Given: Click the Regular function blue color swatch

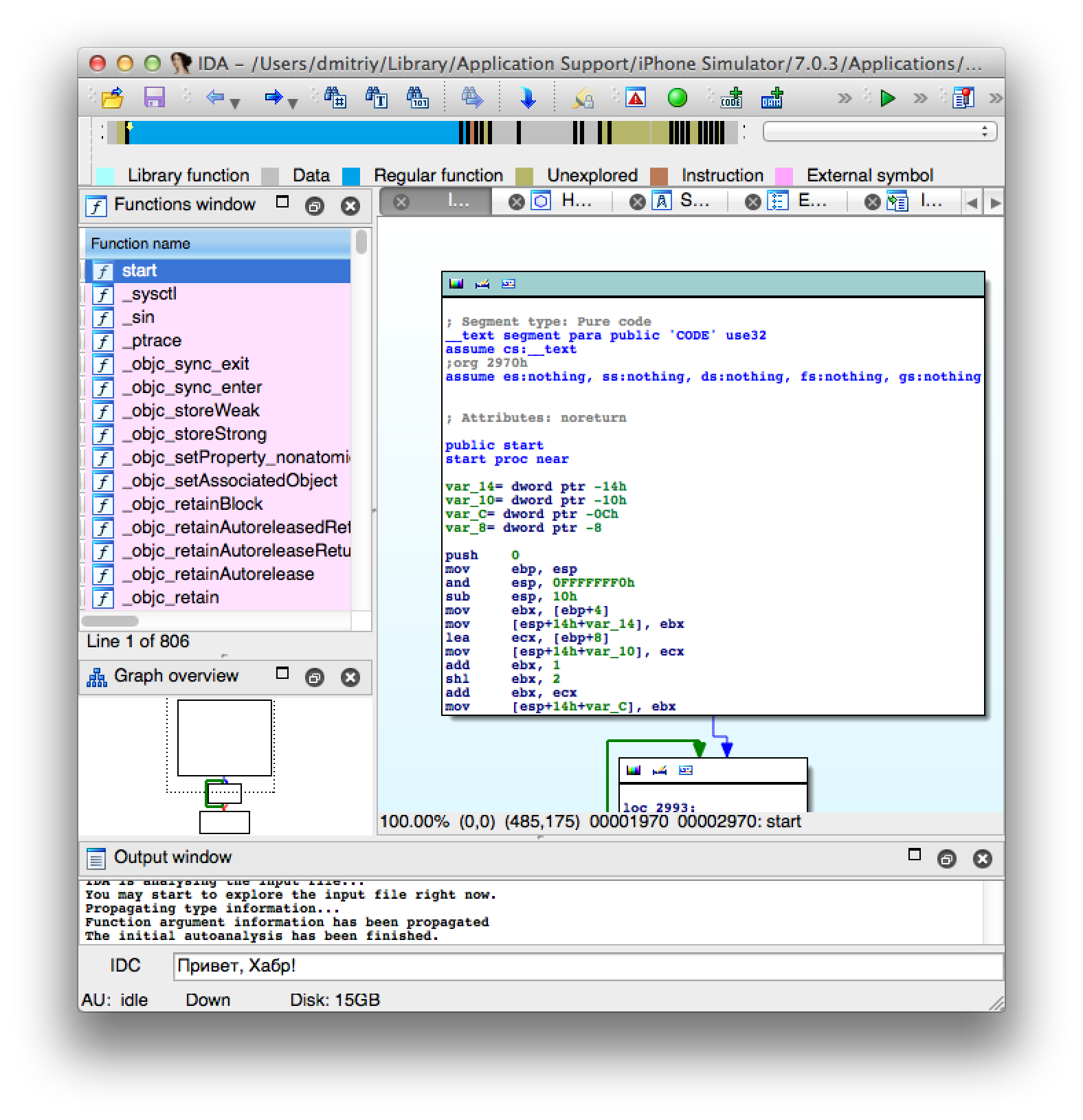Looking at the screenshot, I should point(352,177).
